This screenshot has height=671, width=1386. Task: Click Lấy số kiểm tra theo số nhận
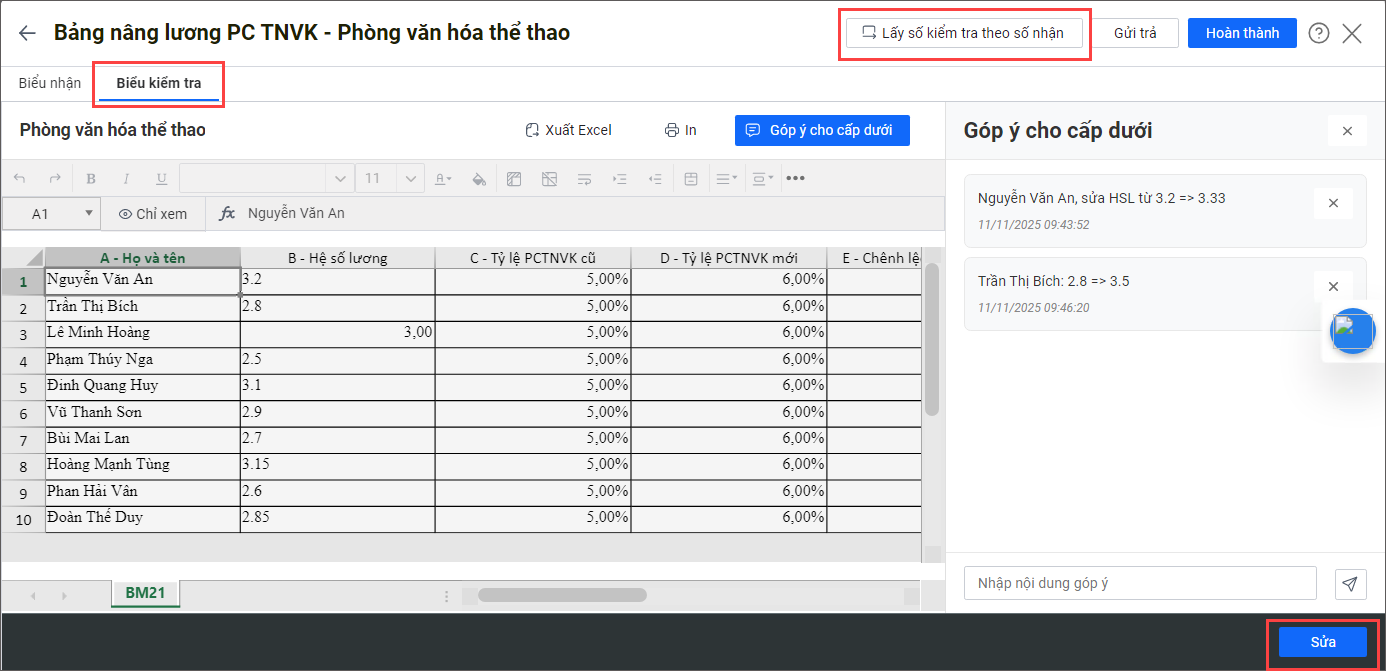(x=964, y=33)
